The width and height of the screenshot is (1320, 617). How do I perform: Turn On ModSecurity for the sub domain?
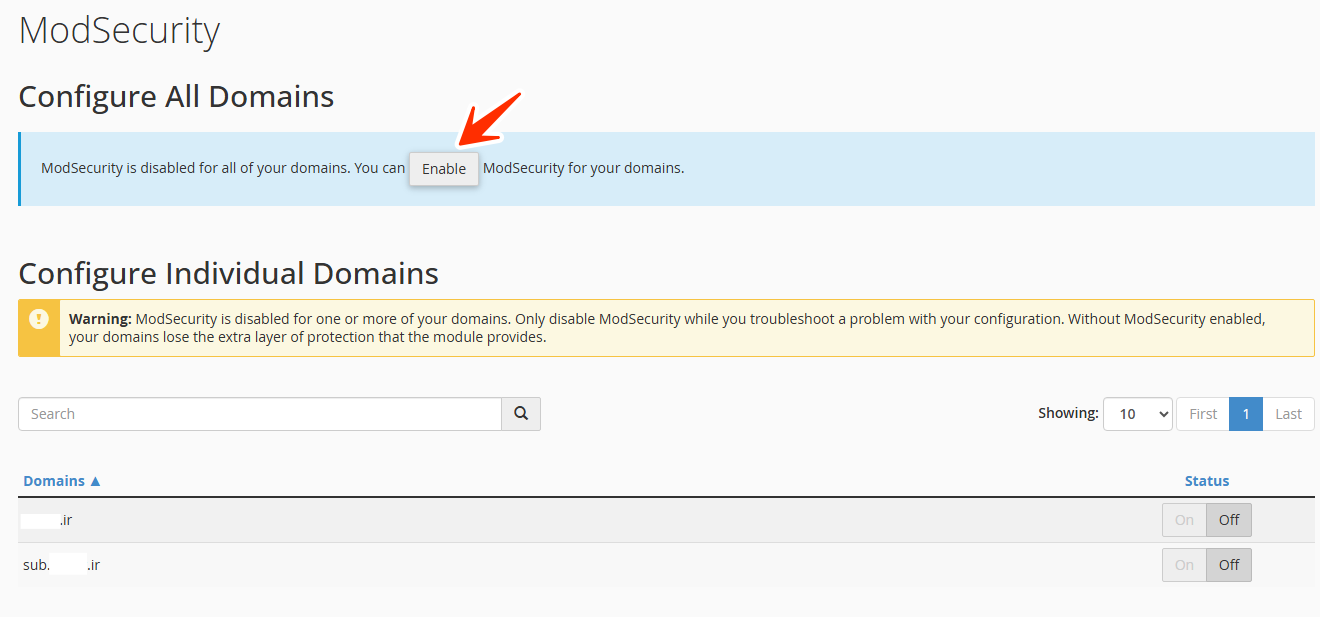pos(1184,565)
